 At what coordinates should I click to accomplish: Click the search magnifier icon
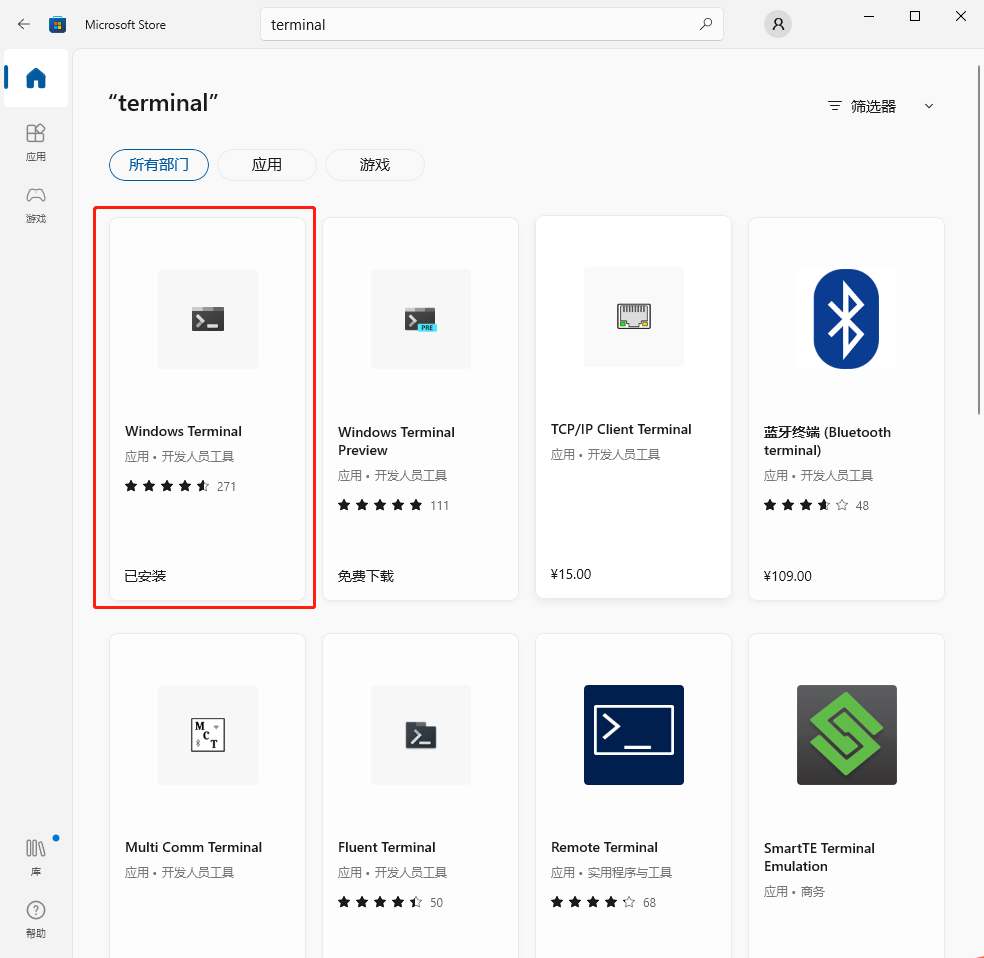click(706, 24)
